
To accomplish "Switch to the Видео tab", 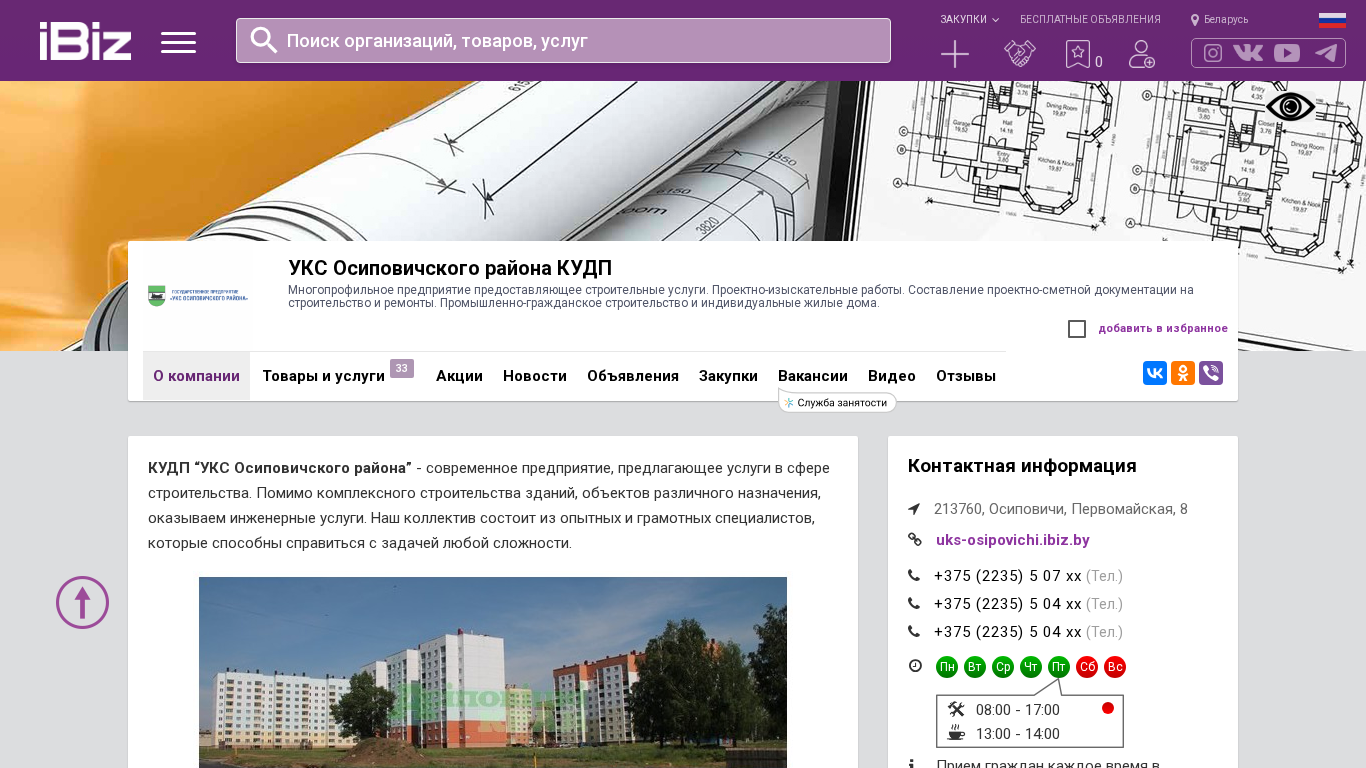I will coord(892,376).
